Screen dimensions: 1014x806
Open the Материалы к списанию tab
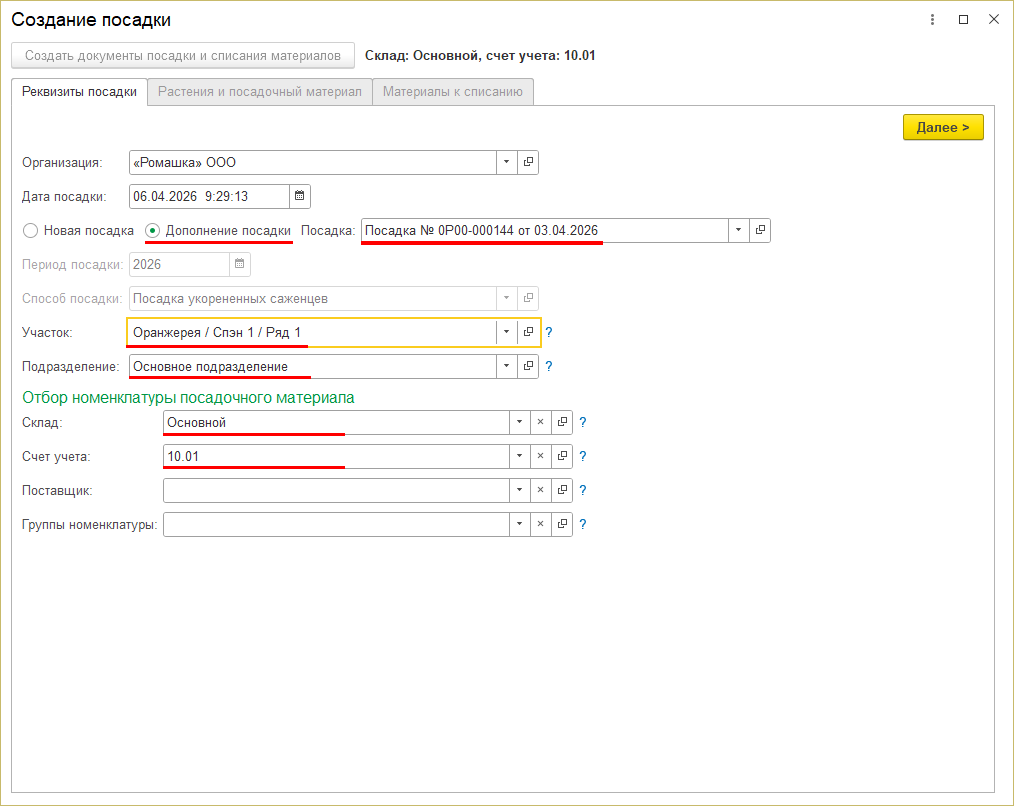click(453, 92)
